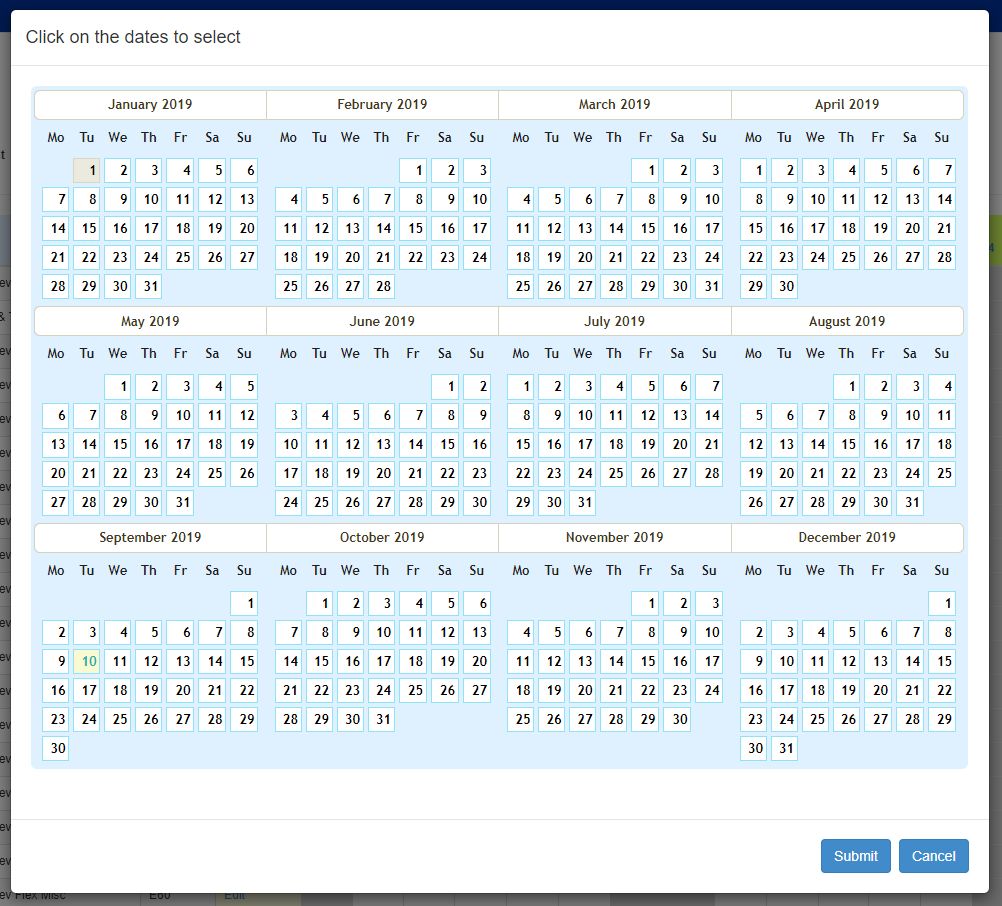Select February 24, 2019
1002x906 pixels.
477,257
